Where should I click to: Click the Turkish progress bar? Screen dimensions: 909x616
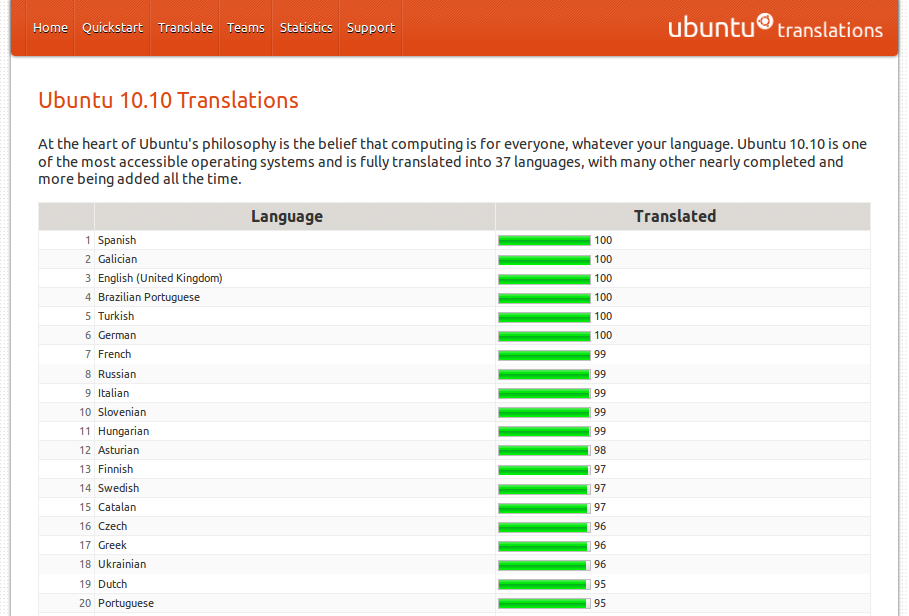544,317
